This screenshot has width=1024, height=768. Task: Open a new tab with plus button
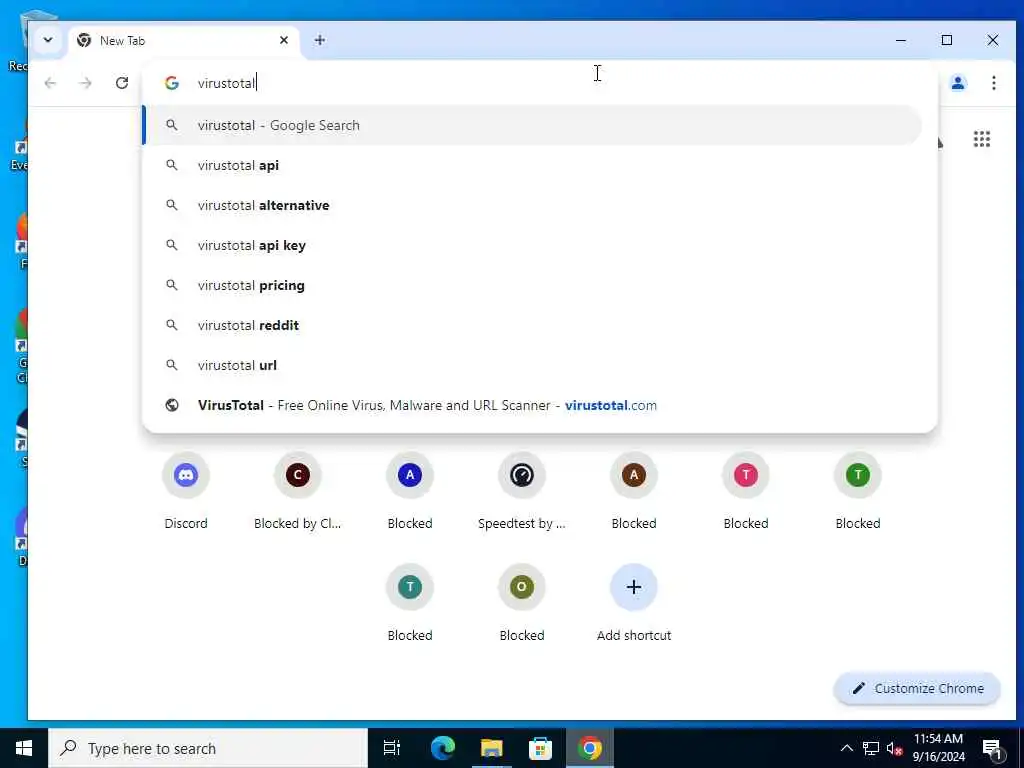tap(319, 40)
